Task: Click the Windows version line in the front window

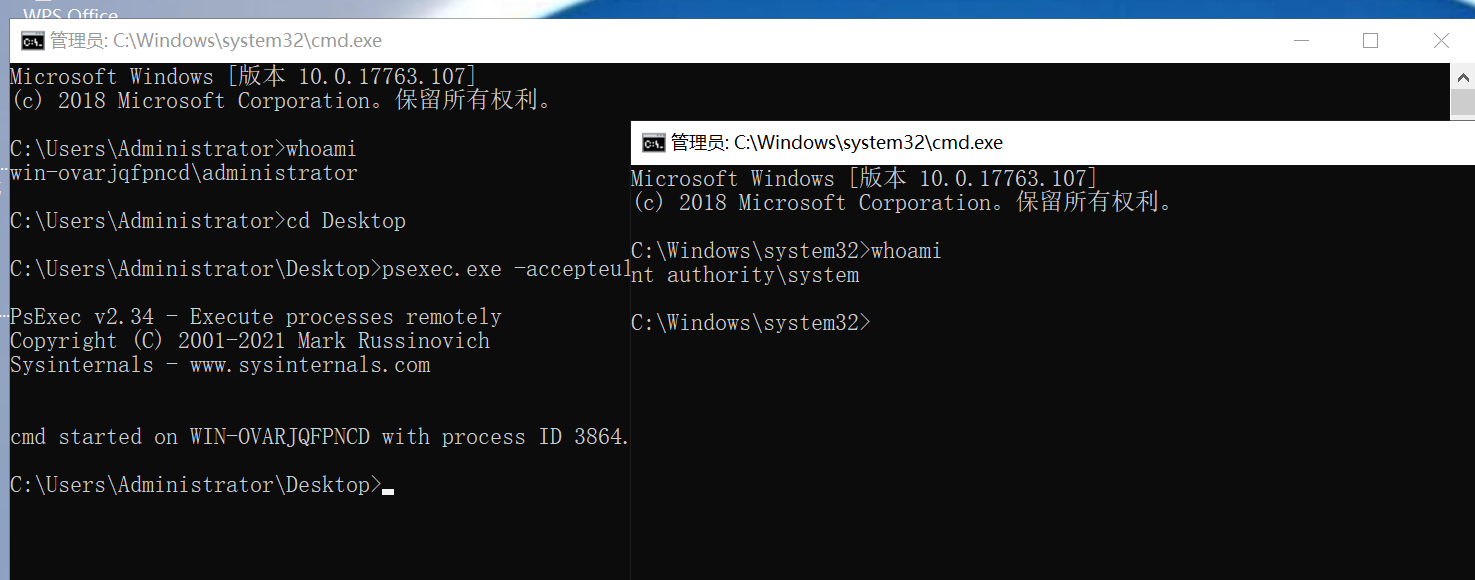Action: pos(864,179)
